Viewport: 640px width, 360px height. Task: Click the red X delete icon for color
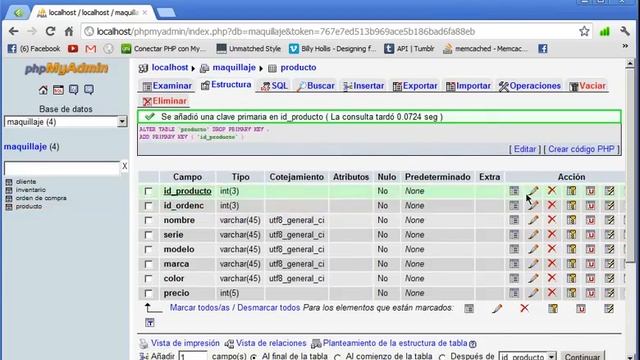552,278
